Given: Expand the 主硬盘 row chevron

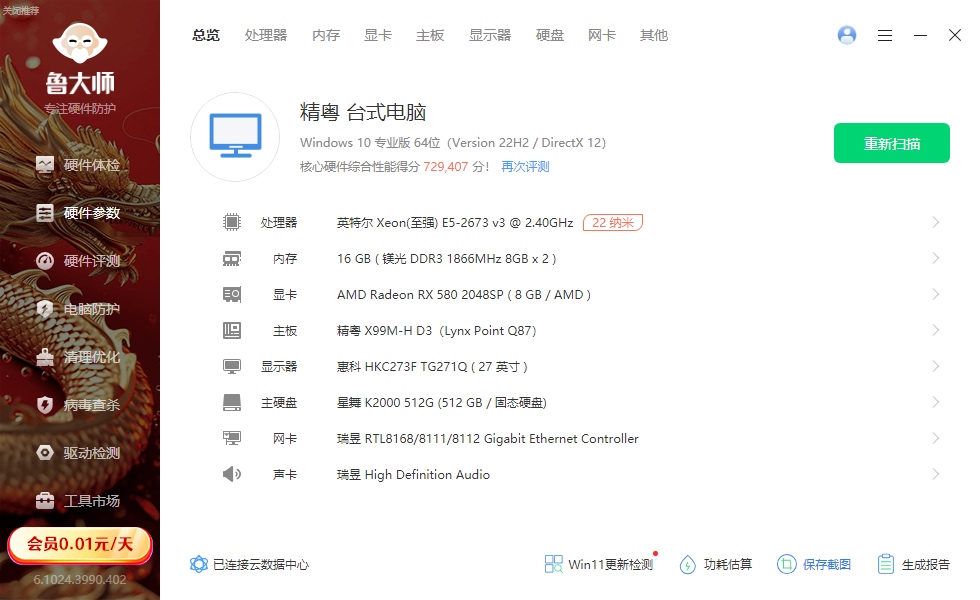Looking at the screenshot, I should [x=935, y=402].
